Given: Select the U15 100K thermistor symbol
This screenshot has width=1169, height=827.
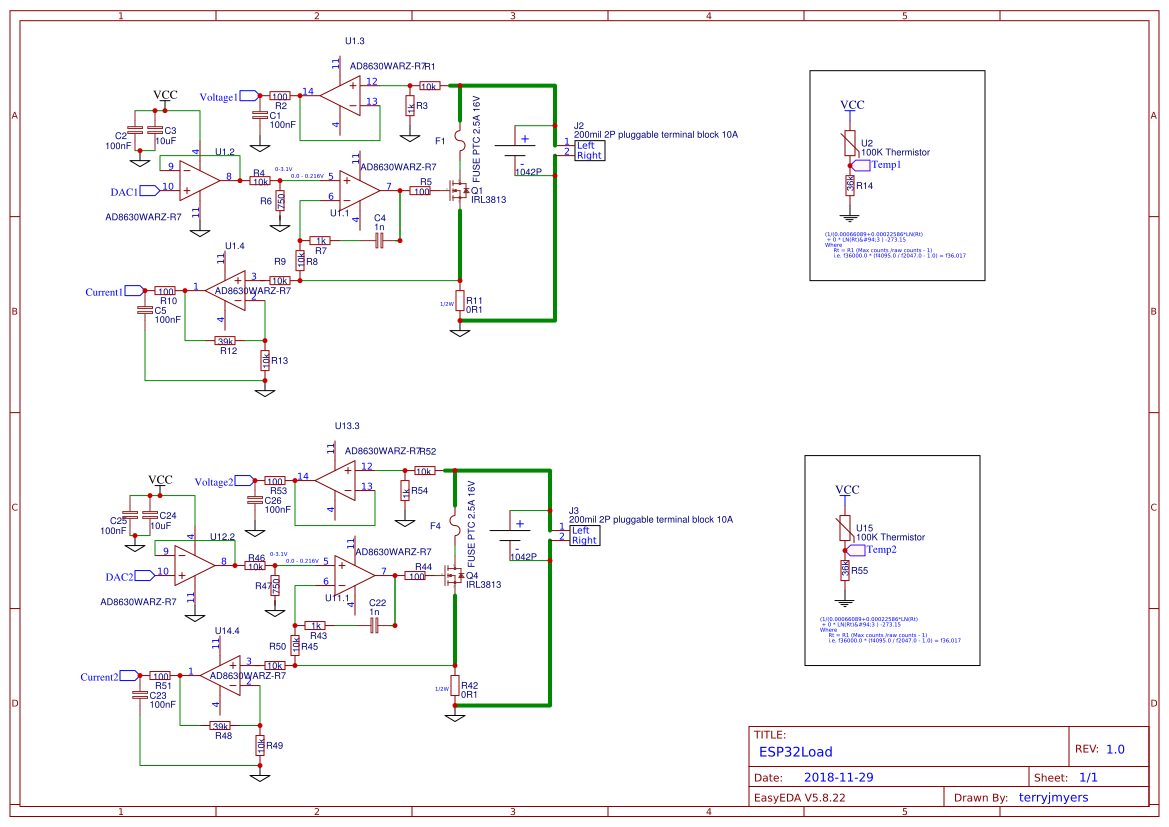Looking at the screenshot, I should (x=845, y=527).
